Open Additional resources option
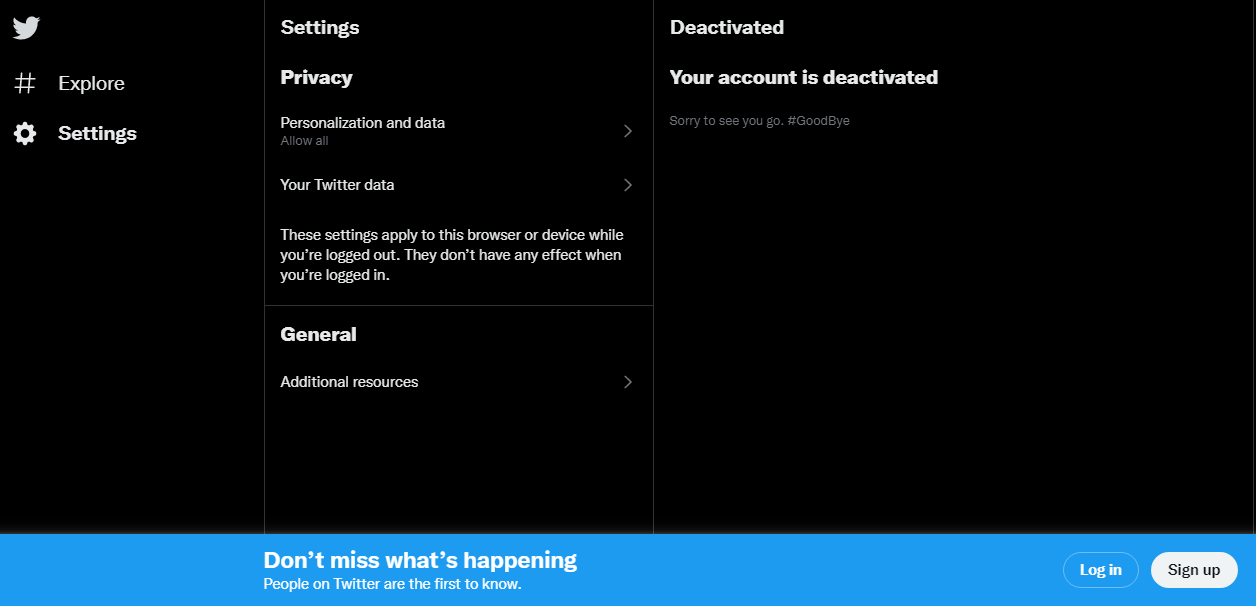 (459, 382)
